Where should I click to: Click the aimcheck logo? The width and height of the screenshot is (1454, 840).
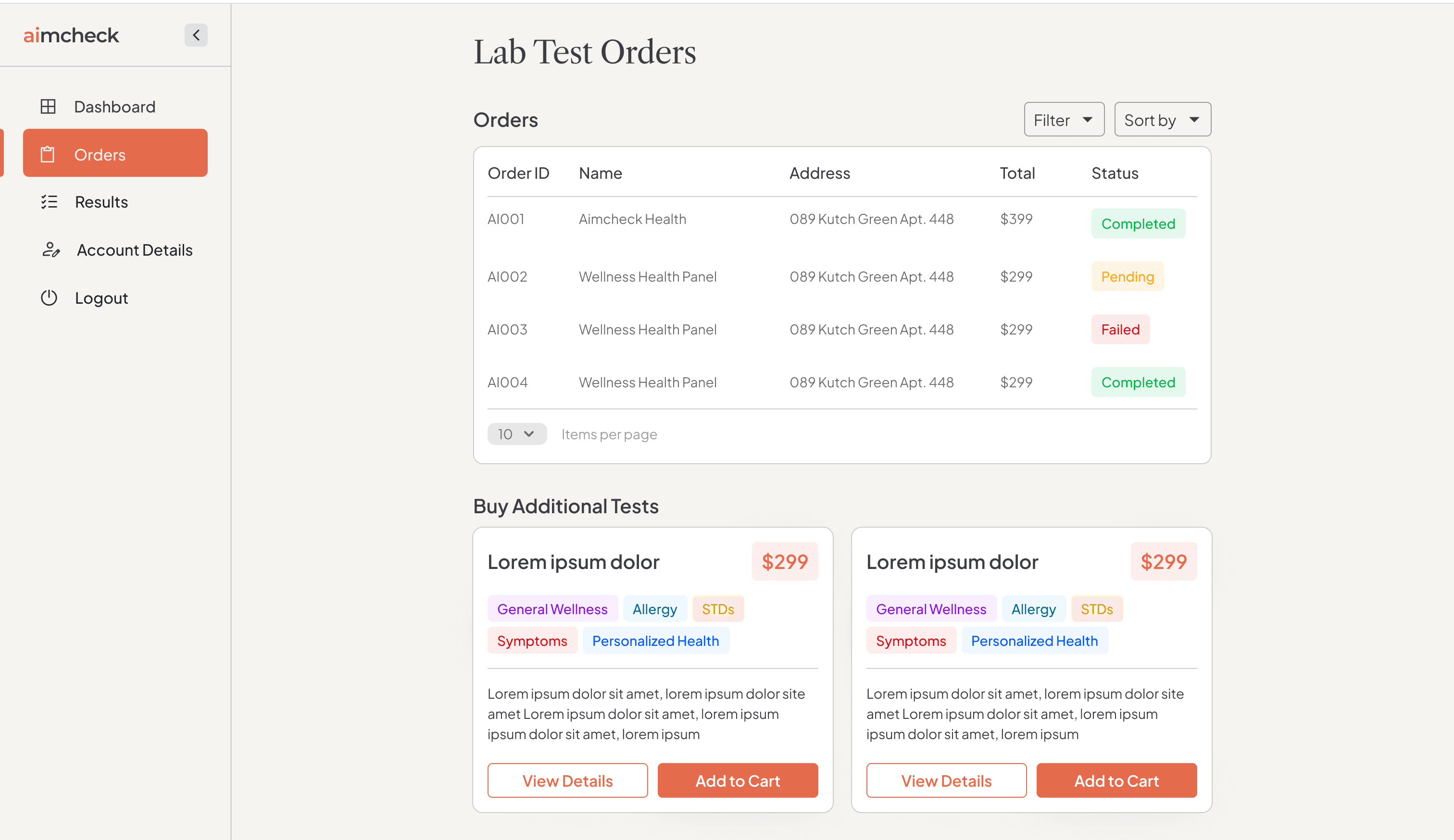[71, 35]
